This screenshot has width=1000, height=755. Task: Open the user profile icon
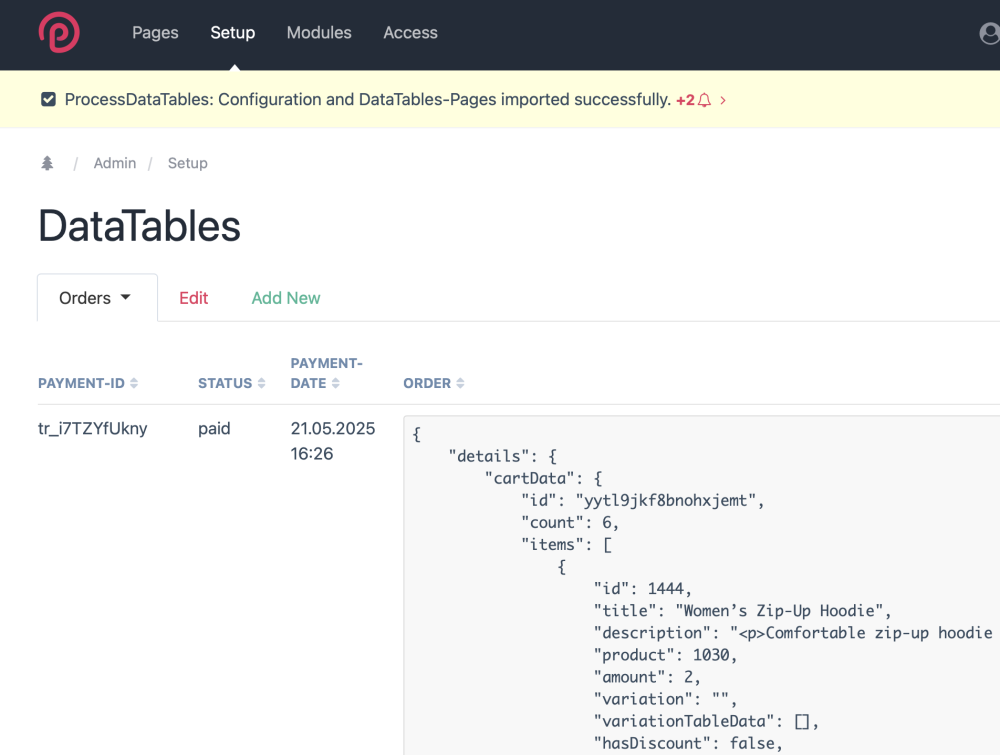point(989,33)
